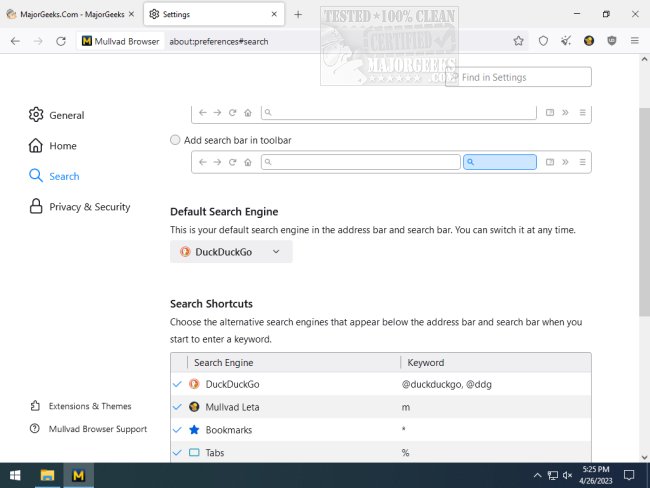Open File Explorer from the taskbar
Viewport: 650px width, 488px height.
pyautogui.click(x=47, y=475)
